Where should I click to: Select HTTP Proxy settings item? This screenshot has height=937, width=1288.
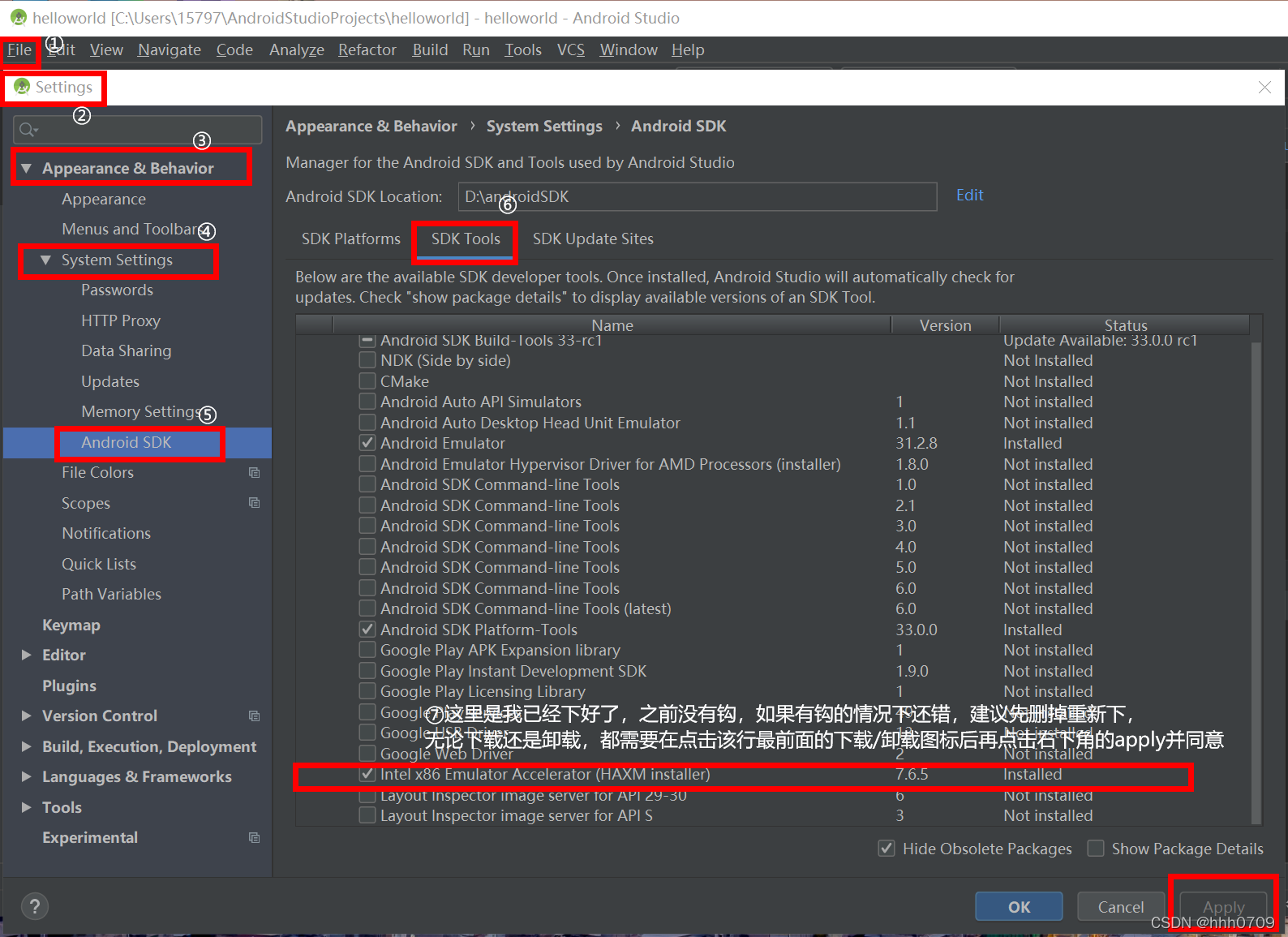tap(121, 320)
